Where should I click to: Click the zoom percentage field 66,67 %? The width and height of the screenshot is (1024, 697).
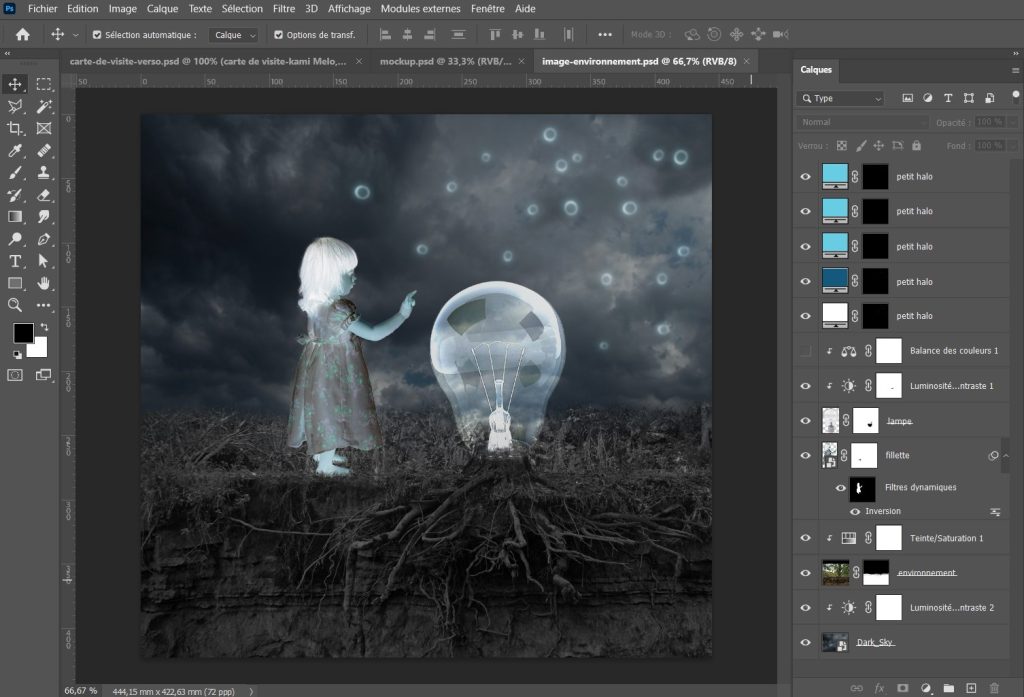[81, 690]
